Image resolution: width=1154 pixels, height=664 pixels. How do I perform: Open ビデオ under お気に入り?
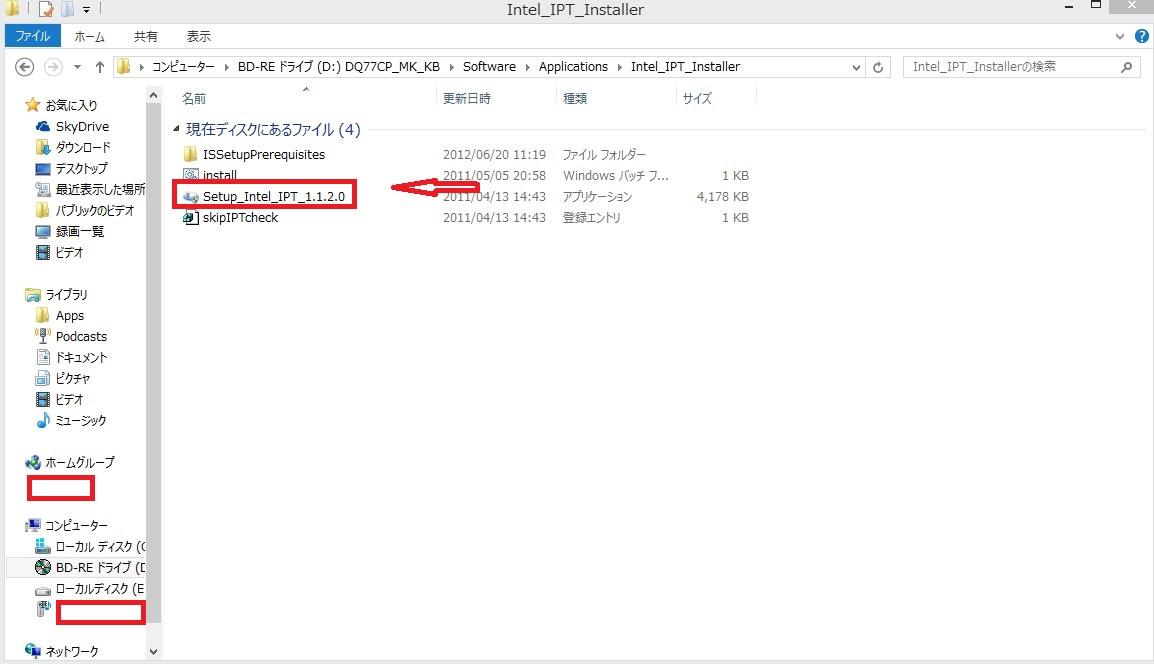click(69, 252)
